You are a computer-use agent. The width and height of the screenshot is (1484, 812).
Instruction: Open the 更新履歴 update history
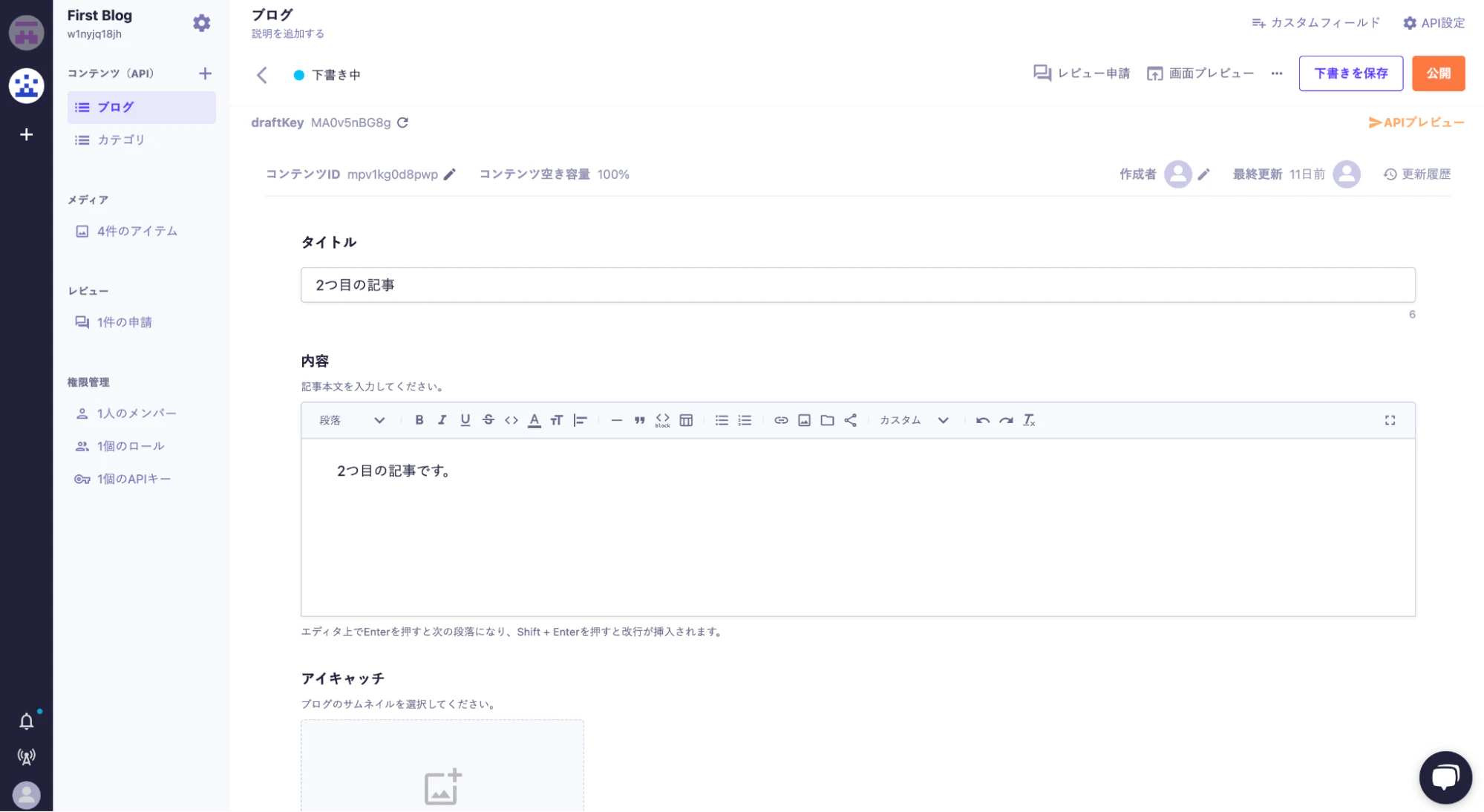1417,174
